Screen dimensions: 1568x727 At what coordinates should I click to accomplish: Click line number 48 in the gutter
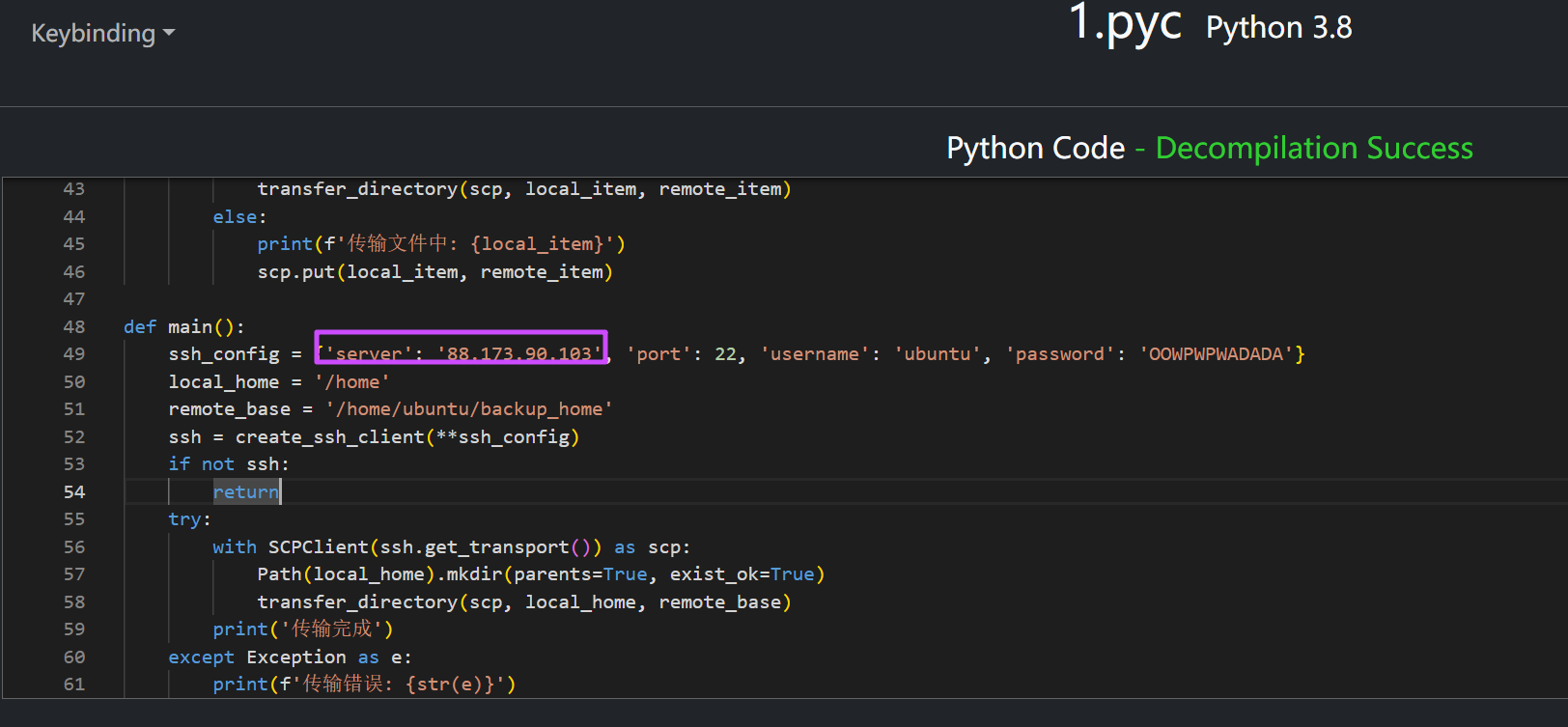pyautogui.click(x=74, y=327)
